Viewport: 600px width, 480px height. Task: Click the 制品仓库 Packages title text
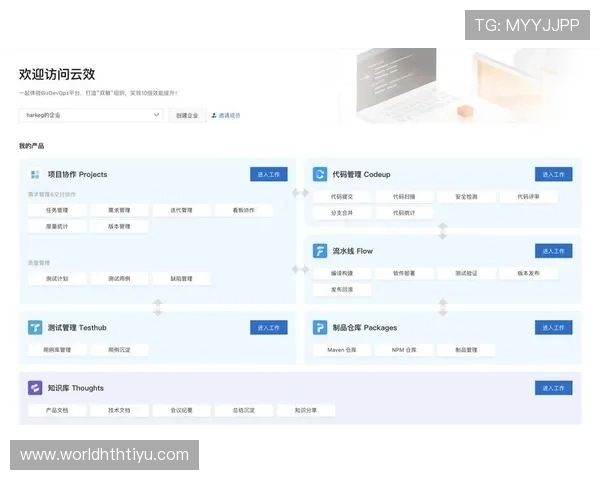[x=365, y=328]
